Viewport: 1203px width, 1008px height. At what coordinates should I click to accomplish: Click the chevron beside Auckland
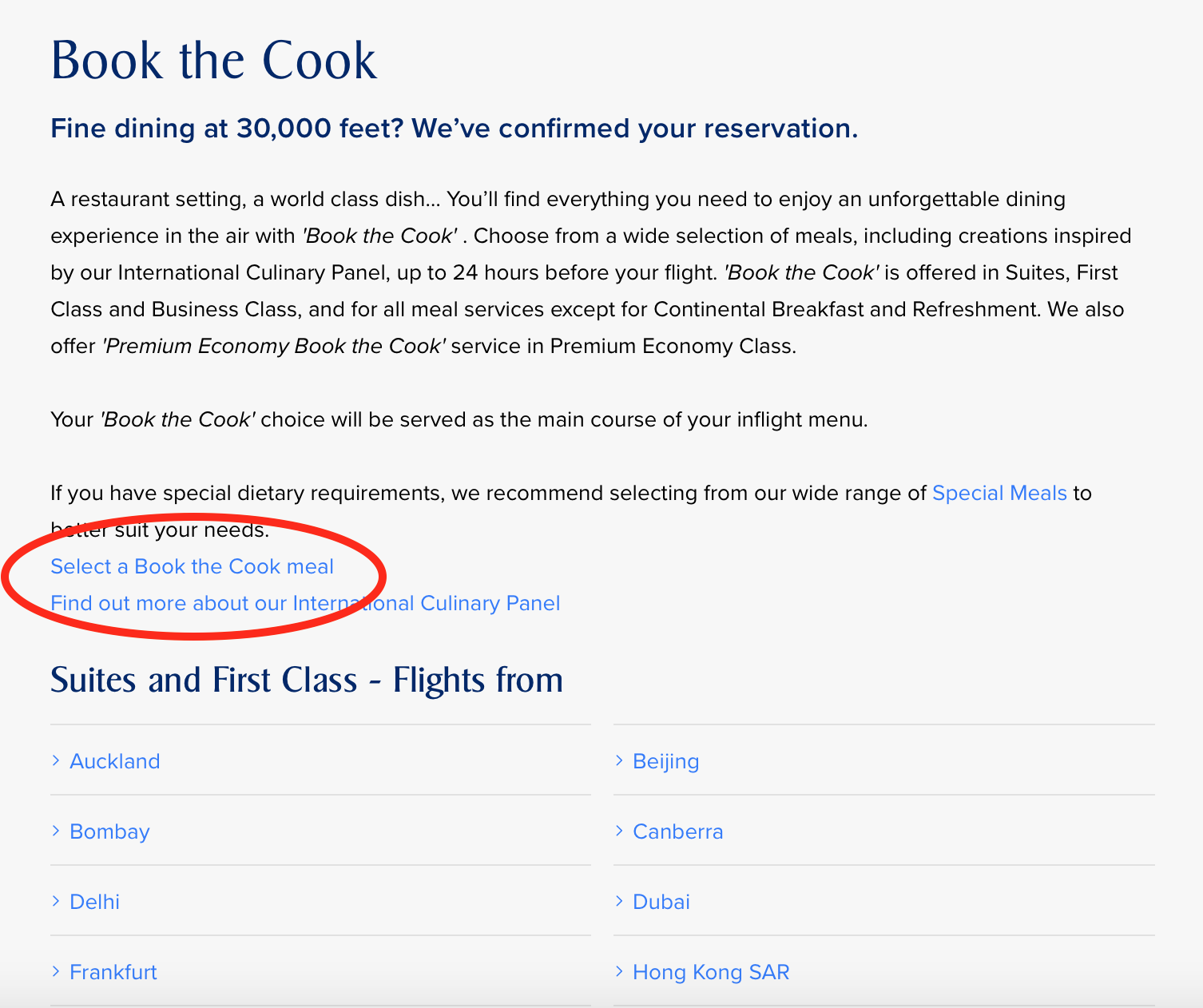click(56, 760)
